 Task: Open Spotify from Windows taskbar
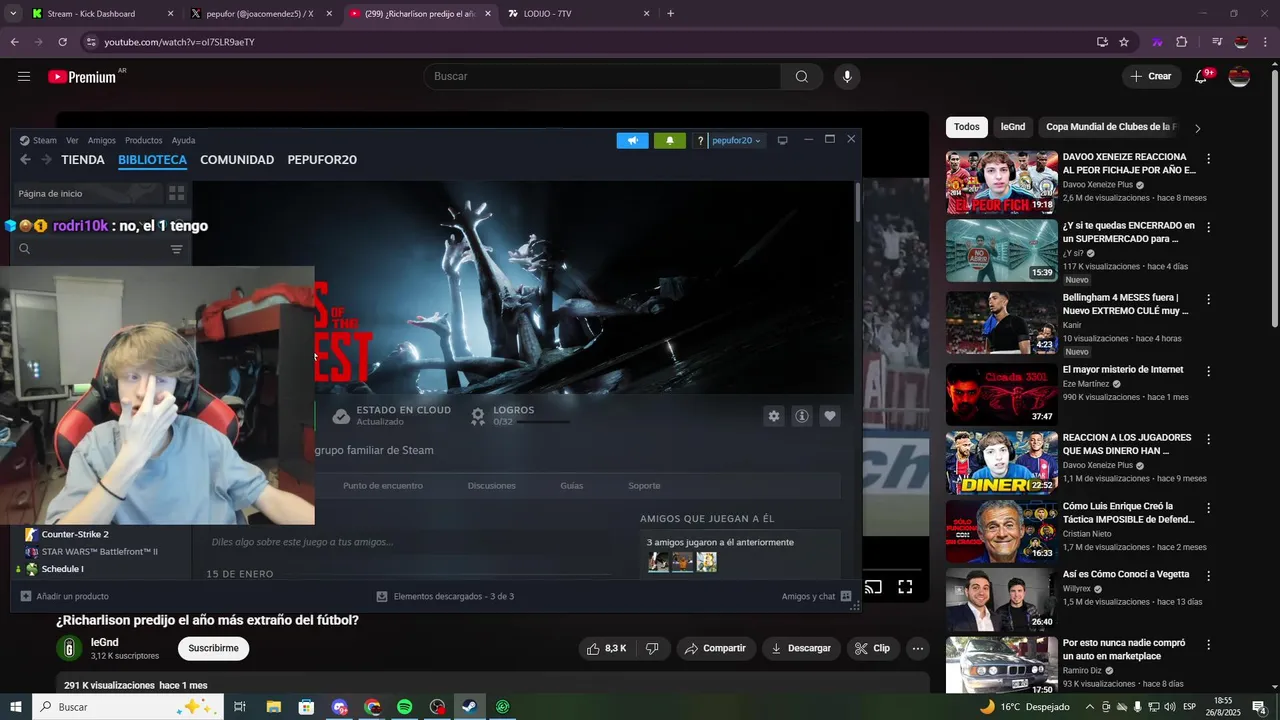point(404,707)
